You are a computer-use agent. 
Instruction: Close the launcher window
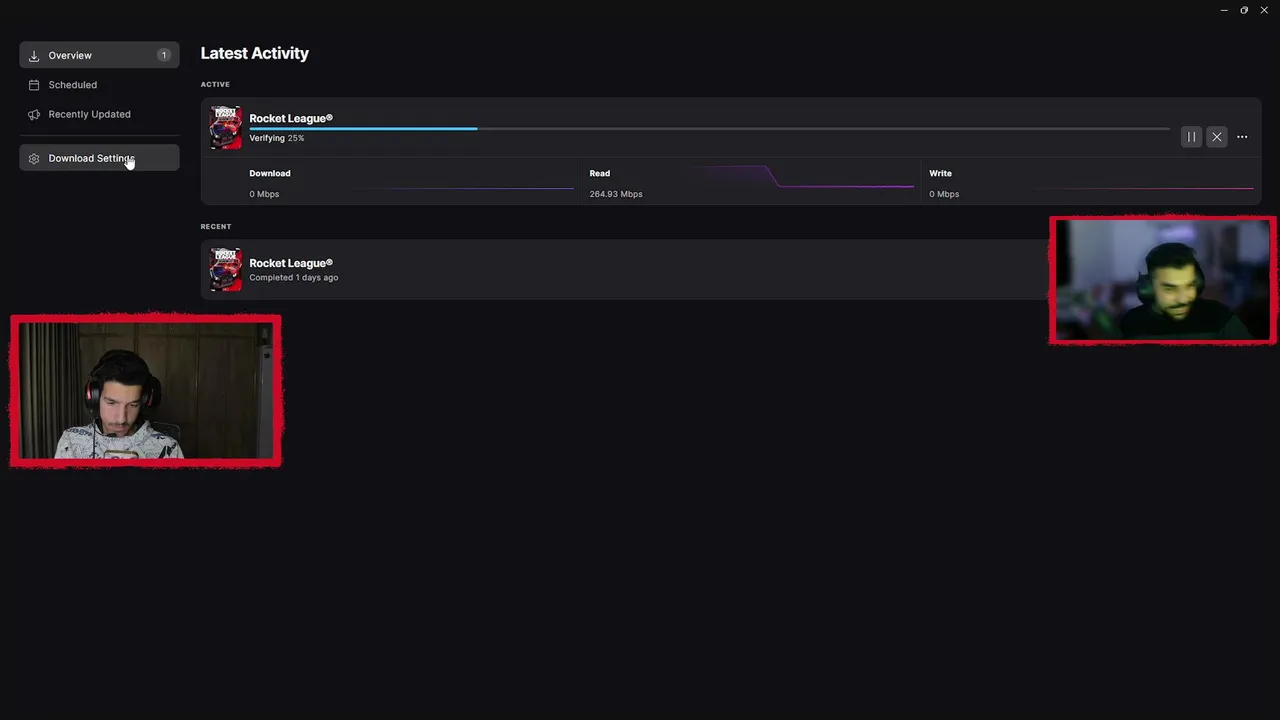[1264, 10]
